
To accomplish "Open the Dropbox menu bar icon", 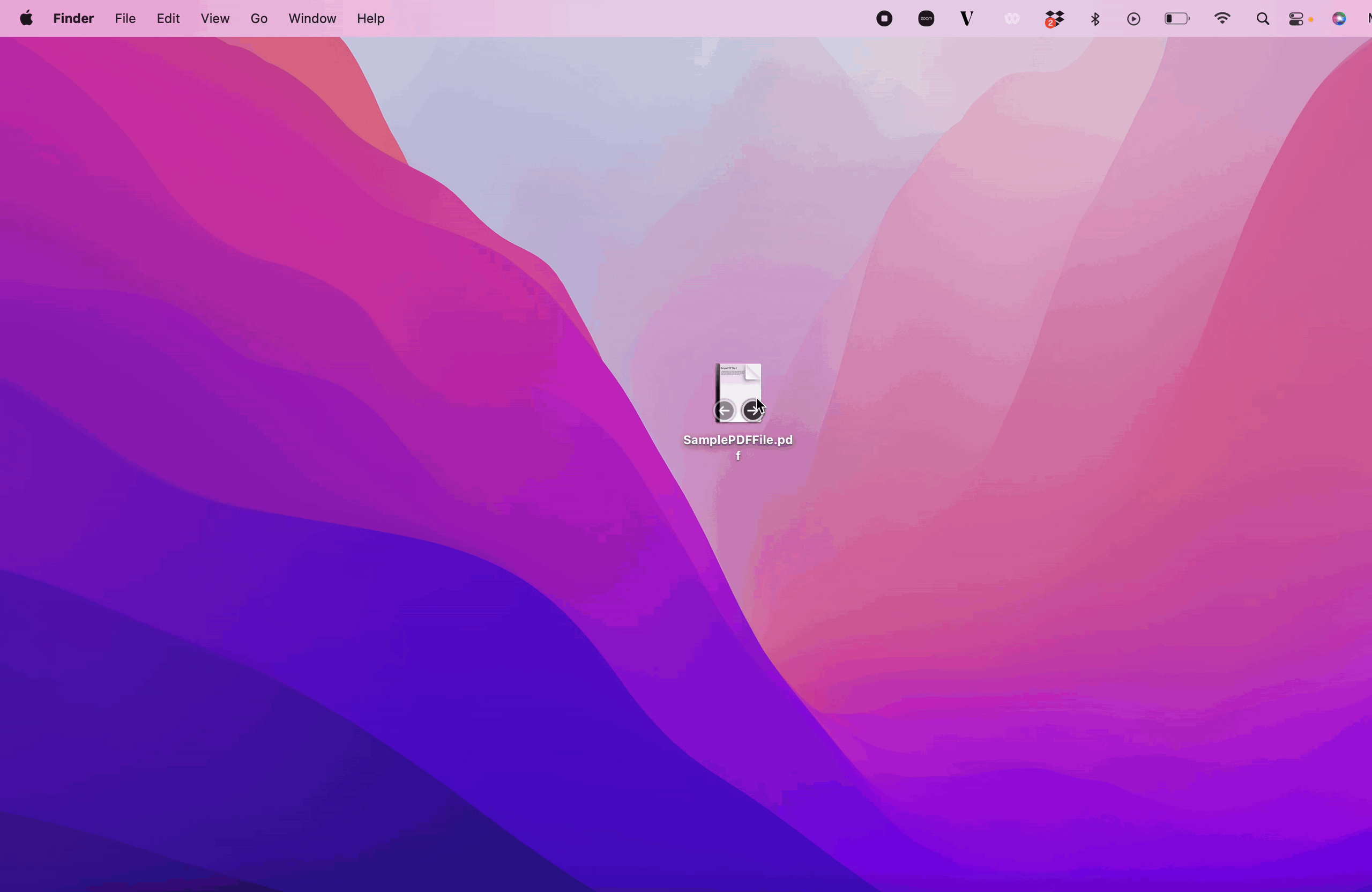I will point(1054,19).
